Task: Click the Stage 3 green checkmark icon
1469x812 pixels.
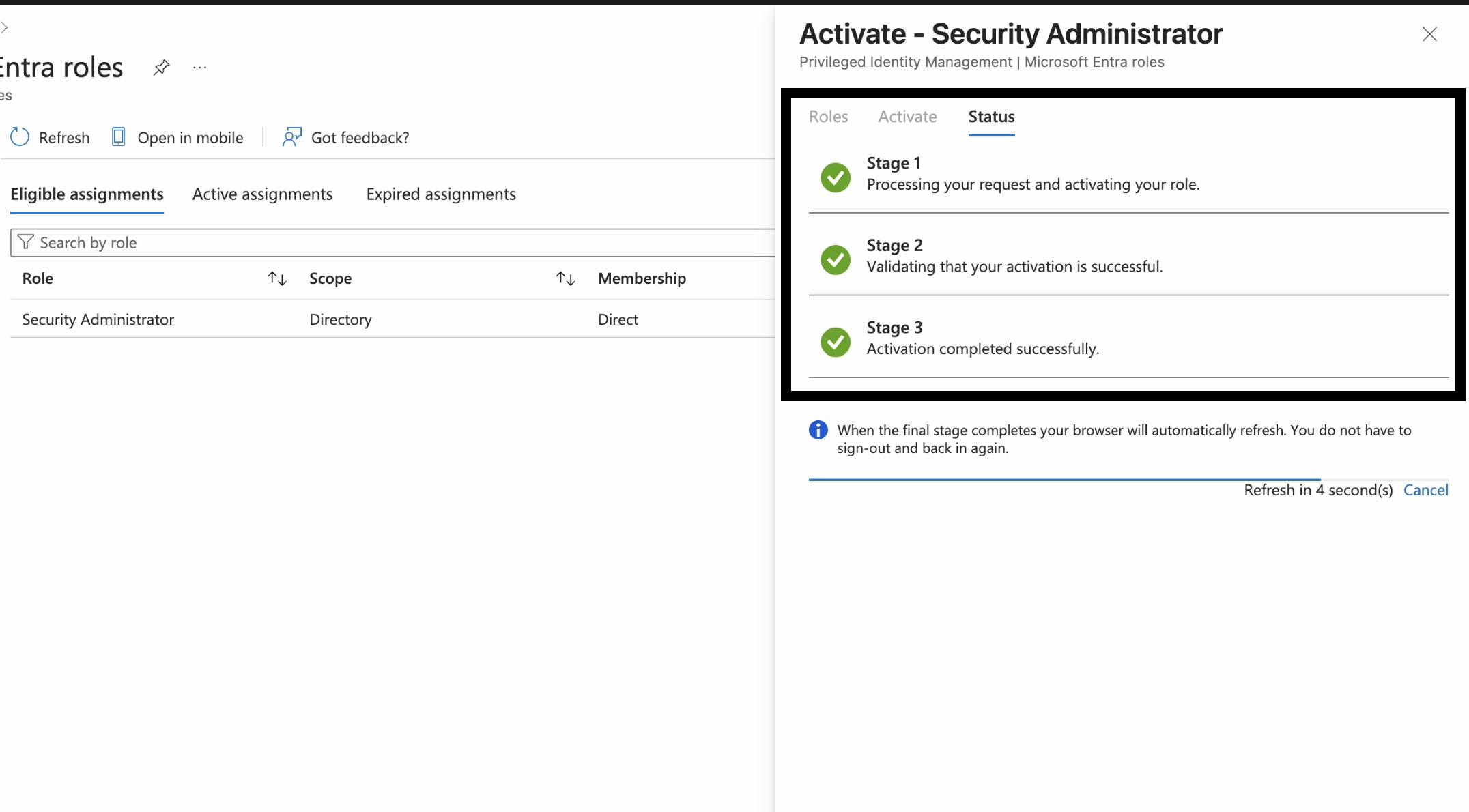Action: [x=835, y=342]
